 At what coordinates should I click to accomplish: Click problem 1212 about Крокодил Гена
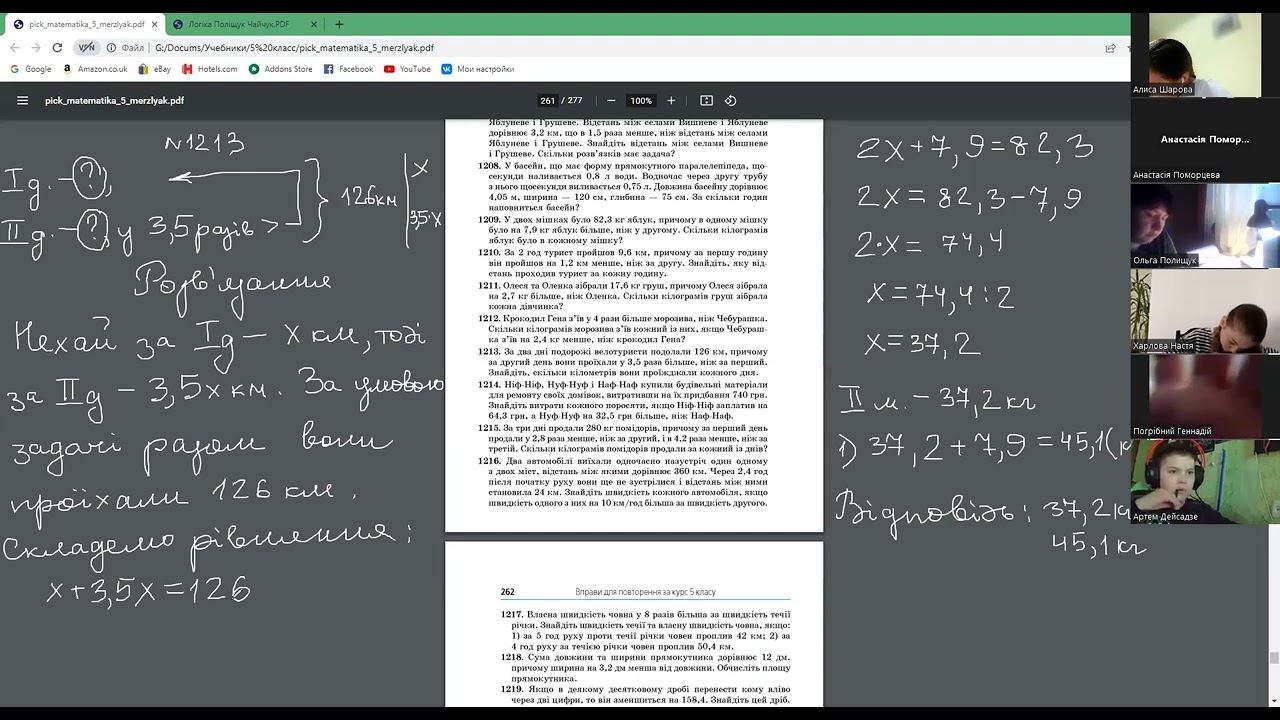point(623,328)
